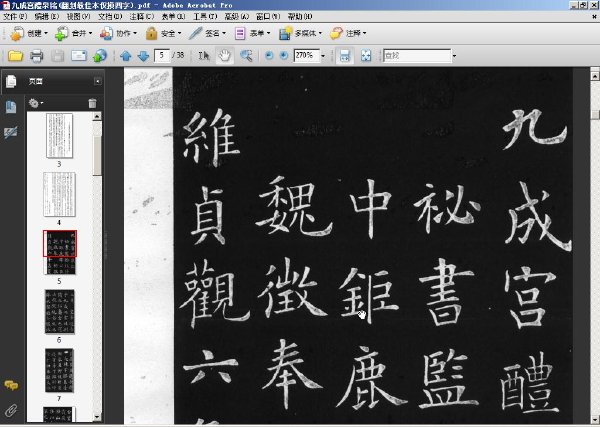600x427 pixels.
Task: Select page 4 thumbnail
Action: [59, 194]
